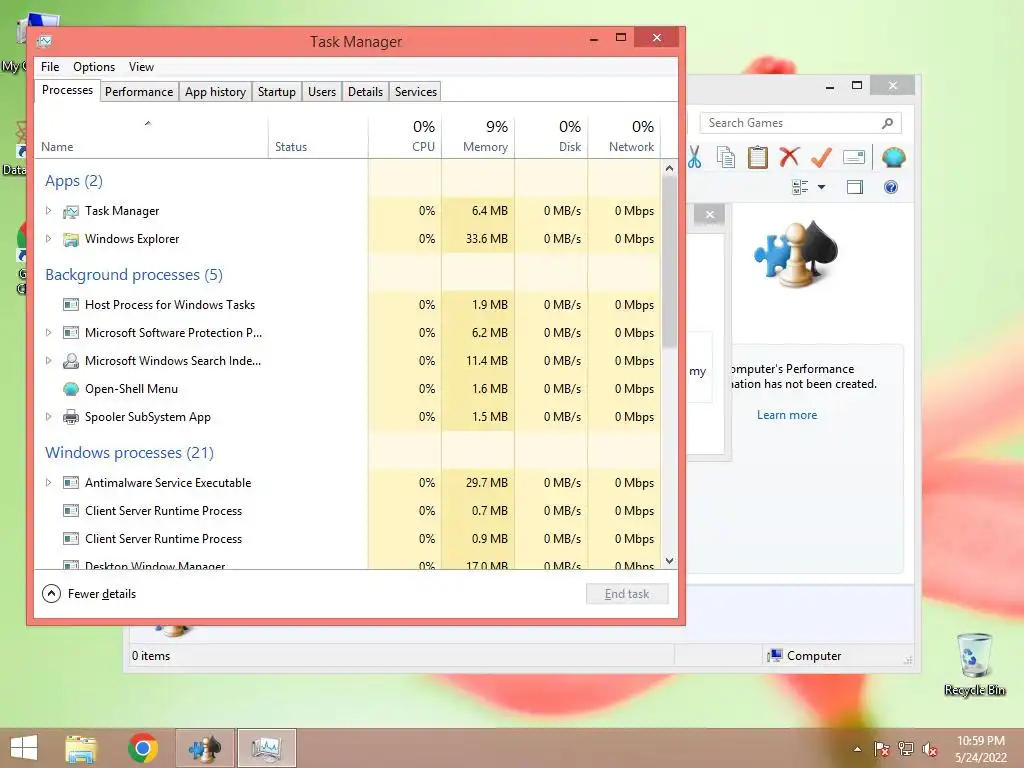Sort by the CPU column header

405,137
